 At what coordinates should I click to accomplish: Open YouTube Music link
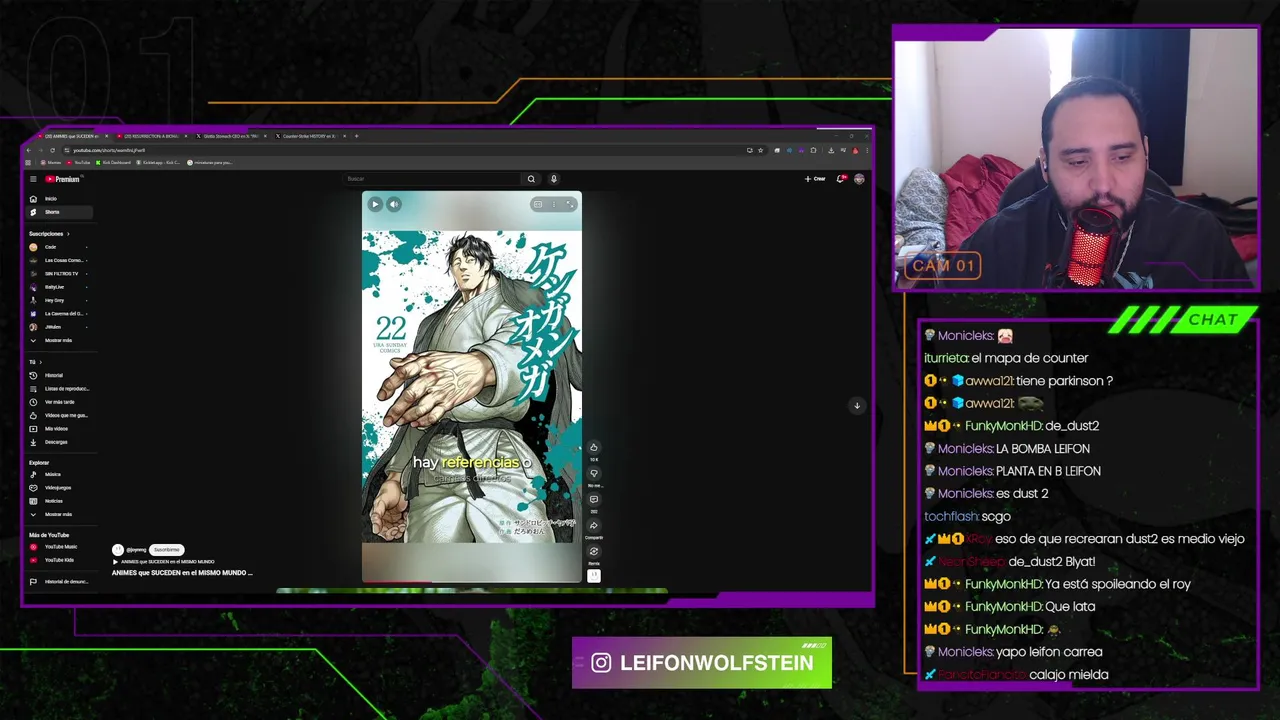point(59,547)
